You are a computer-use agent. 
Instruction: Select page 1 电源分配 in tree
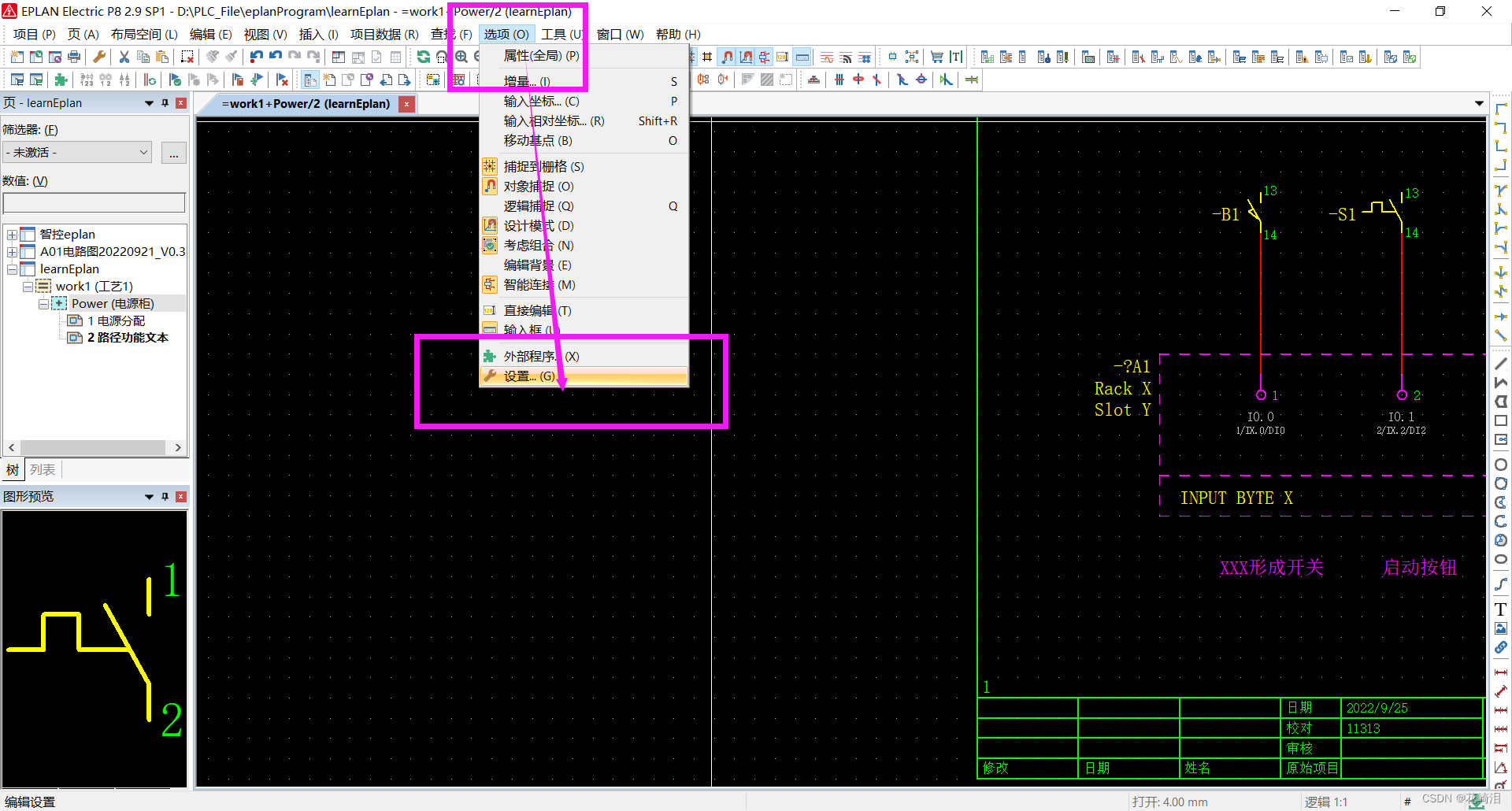click(x=116, y=321)
